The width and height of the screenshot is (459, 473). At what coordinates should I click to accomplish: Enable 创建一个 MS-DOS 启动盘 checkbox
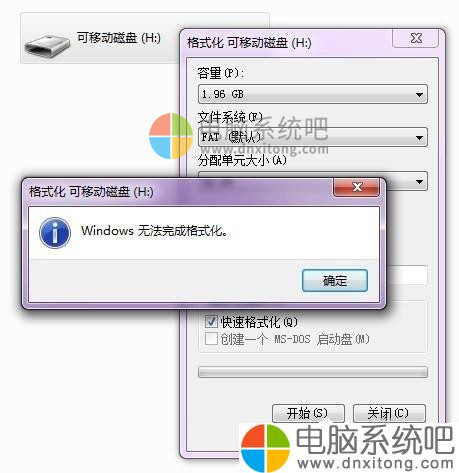211,339
